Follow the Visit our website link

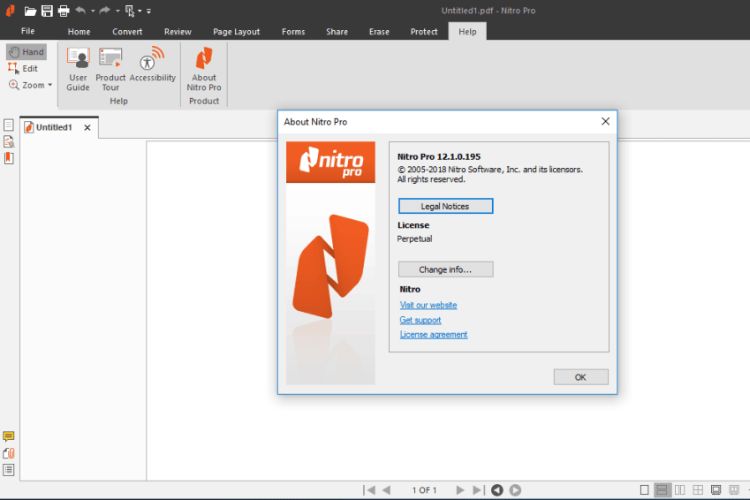(x=428, y=305)
